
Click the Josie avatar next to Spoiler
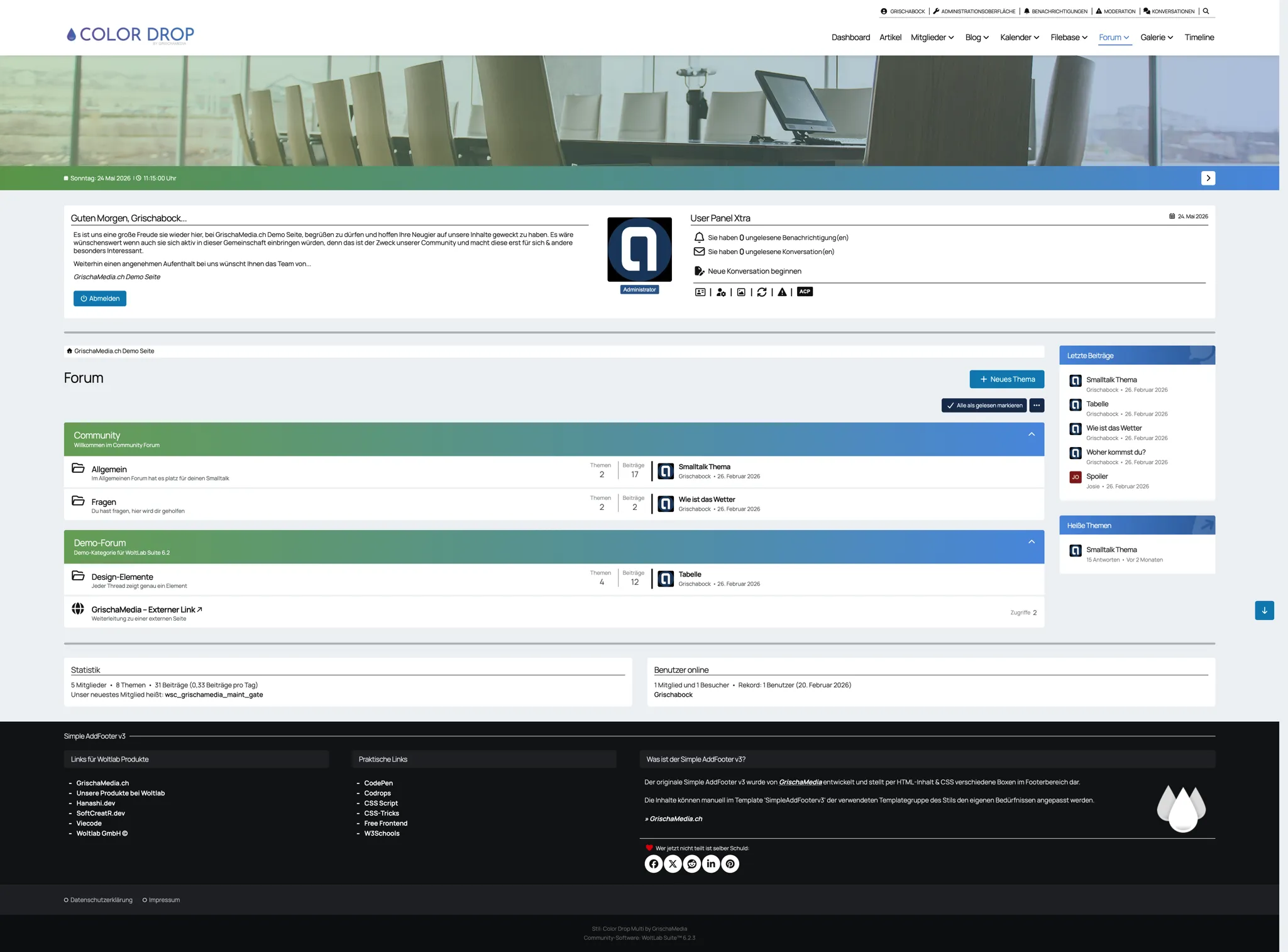[1076, 477]
